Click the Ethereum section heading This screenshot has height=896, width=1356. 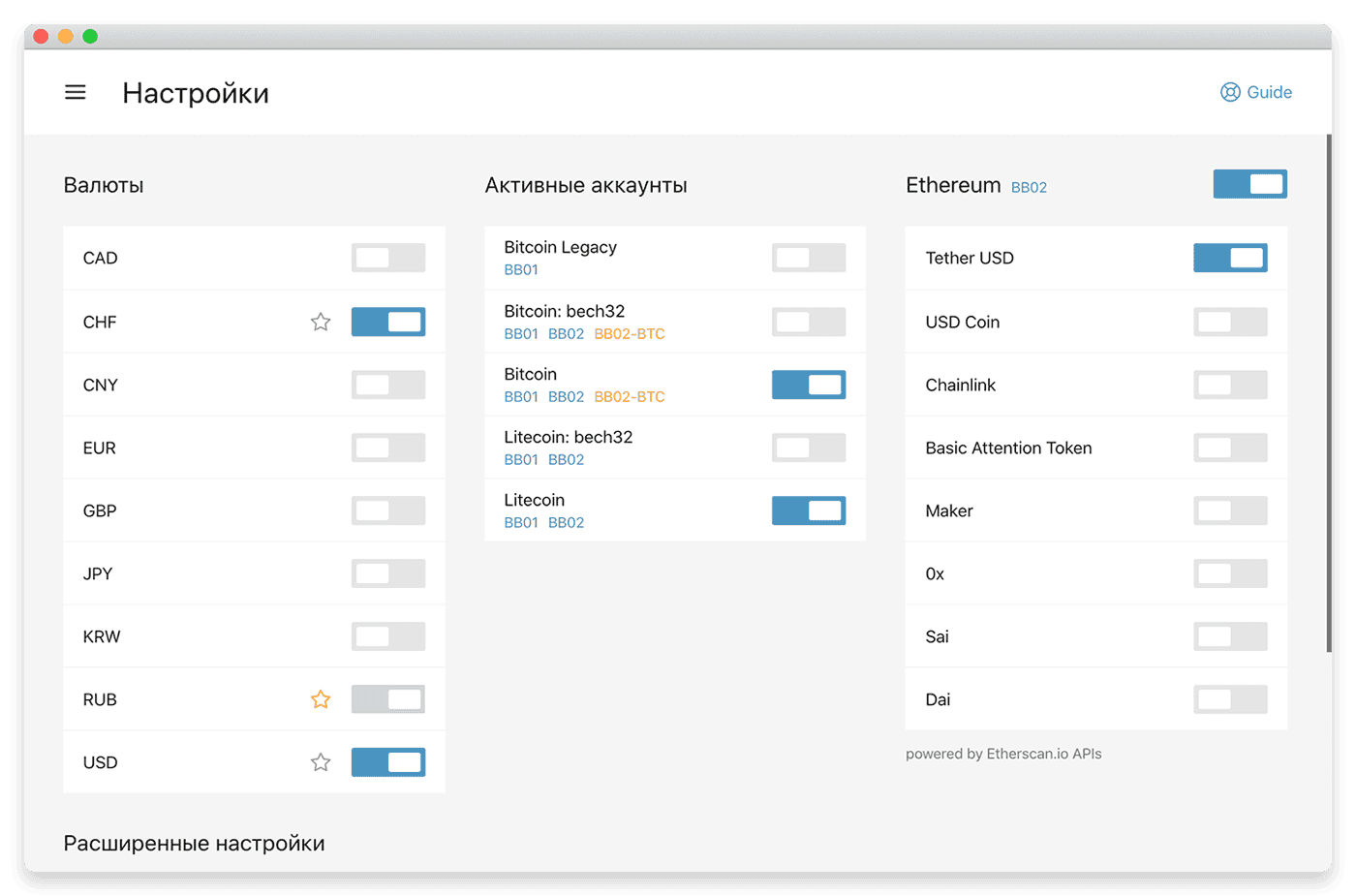click(x=953, y=185)
